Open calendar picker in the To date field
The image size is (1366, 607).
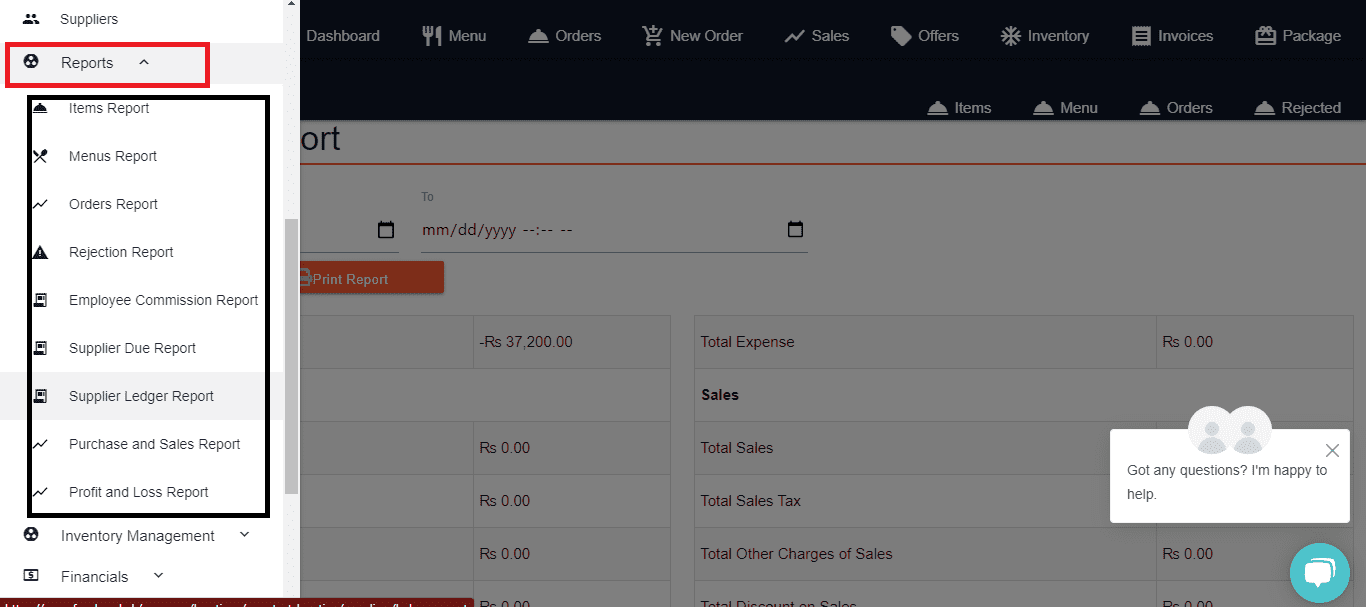pos(795,230)
